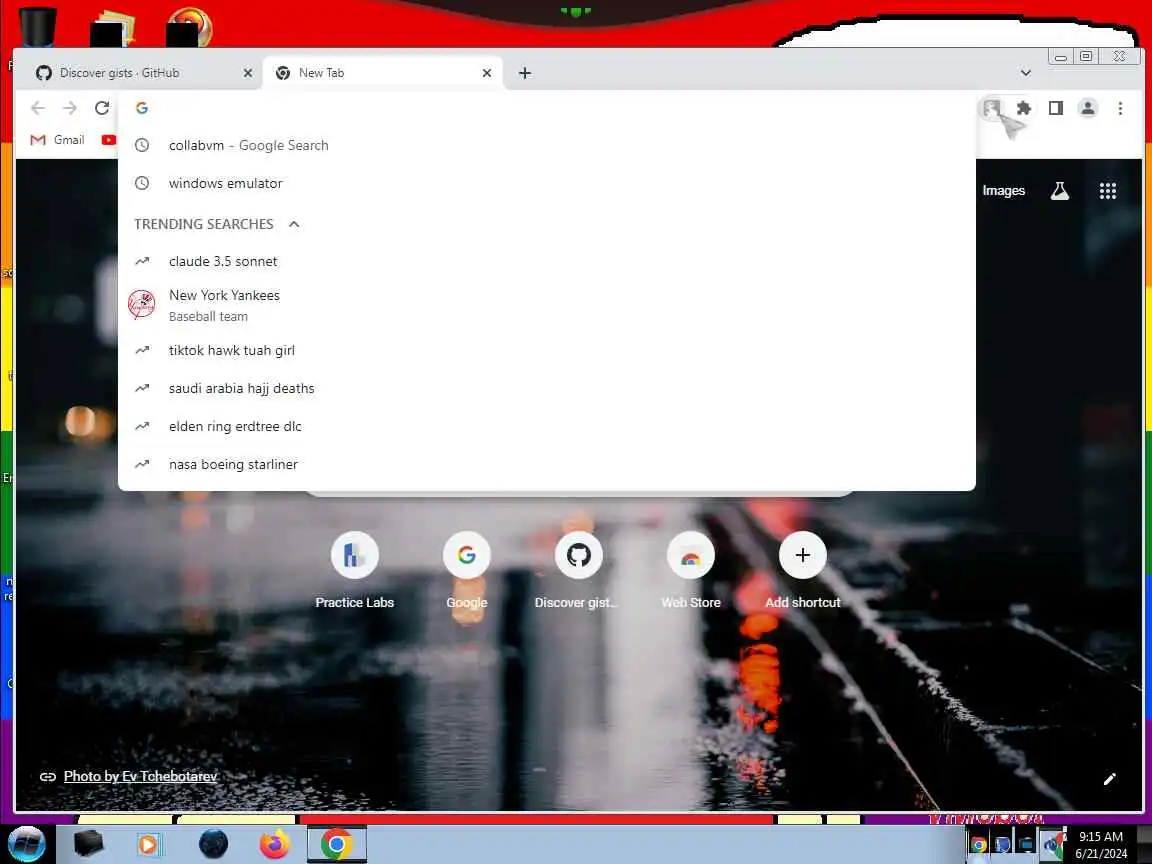
Task: Open a new tab with plus button
Action: click(525, 73)
